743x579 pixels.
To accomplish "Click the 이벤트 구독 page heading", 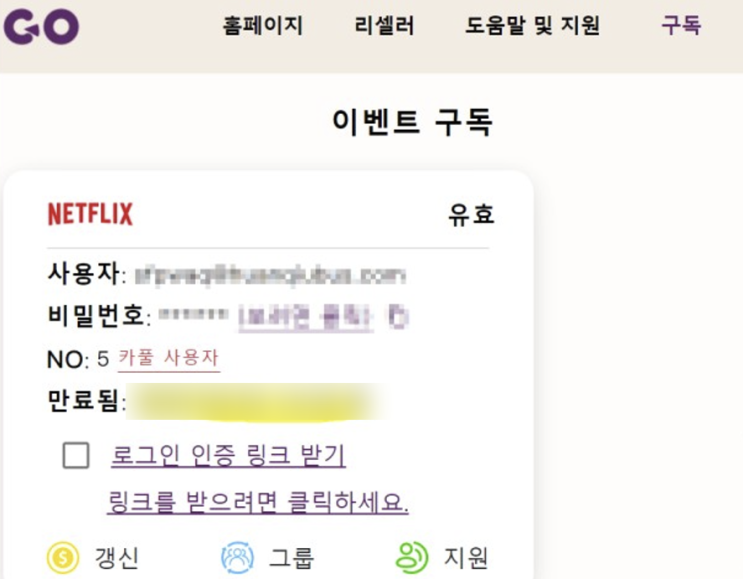I will pyautogui.click(x=412, y=122).
